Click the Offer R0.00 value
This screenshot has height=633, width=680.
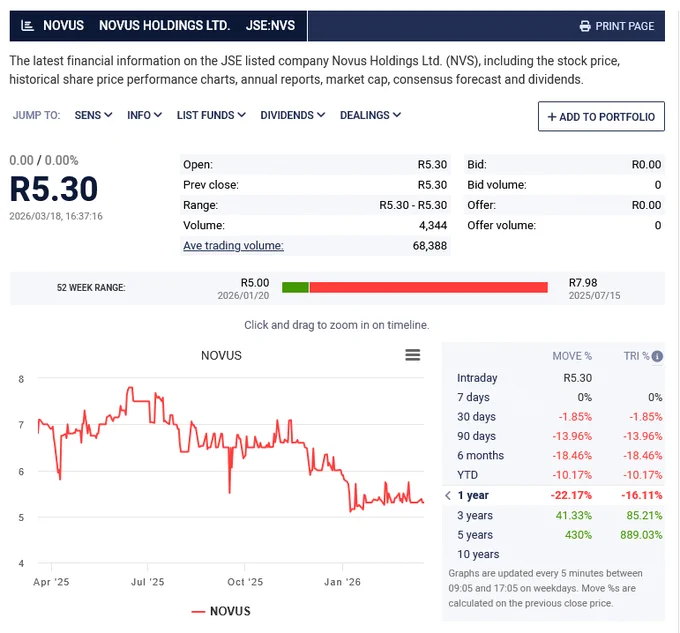coord(646,205)
